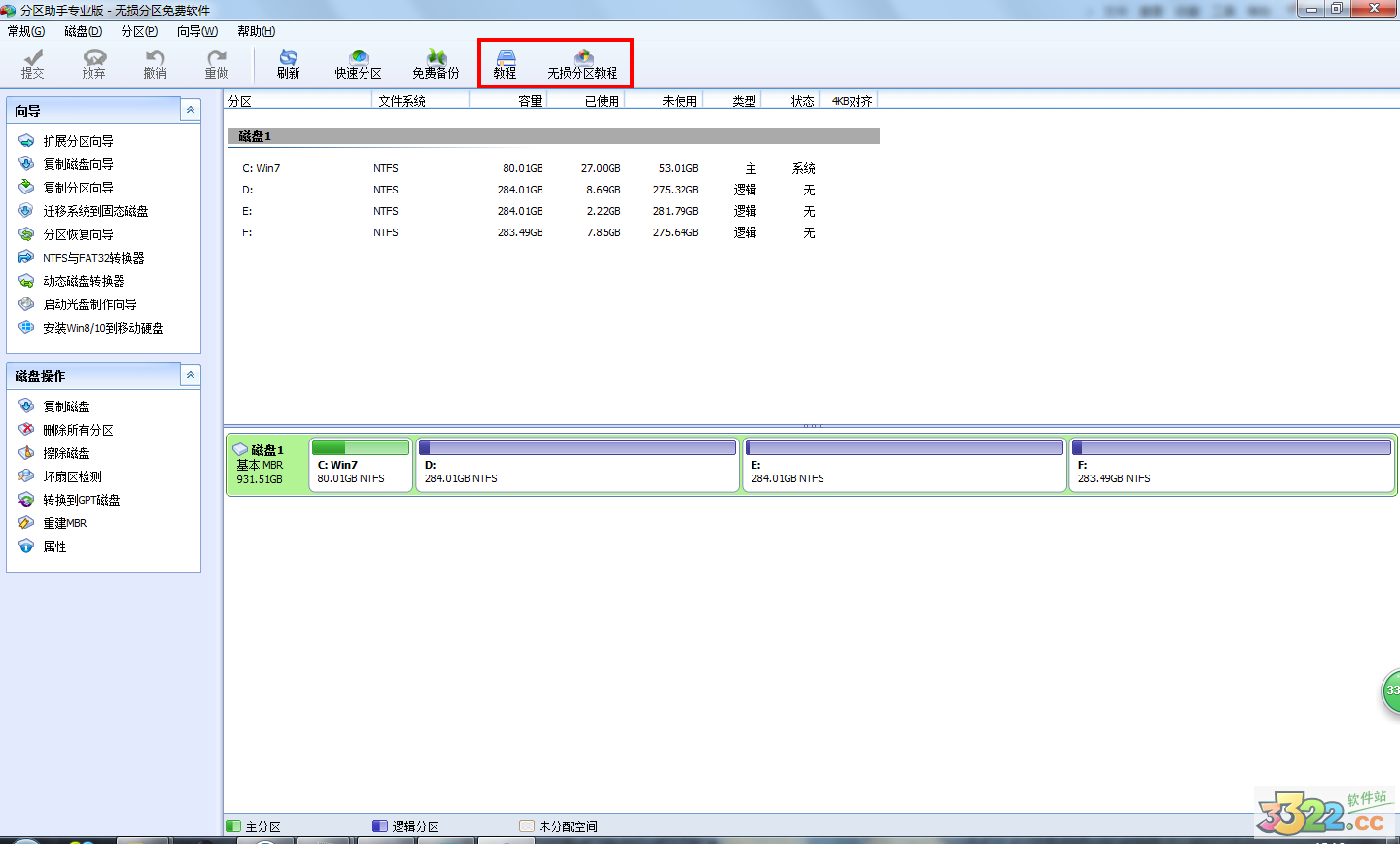Click the 刷新 (Refresh) toolbar icon

288,64
